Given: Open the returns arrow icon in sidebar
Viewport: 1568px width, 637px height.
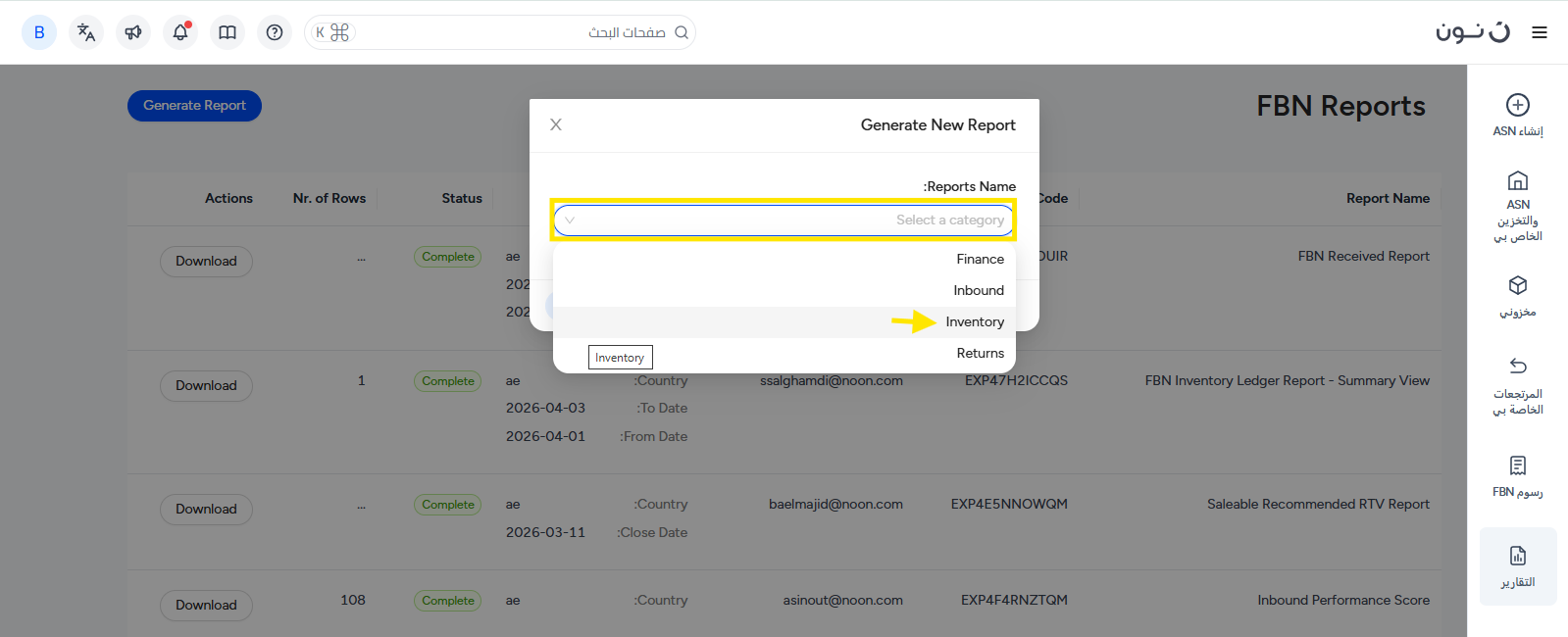Looking at the screenshot, I should click(1517, 366).
